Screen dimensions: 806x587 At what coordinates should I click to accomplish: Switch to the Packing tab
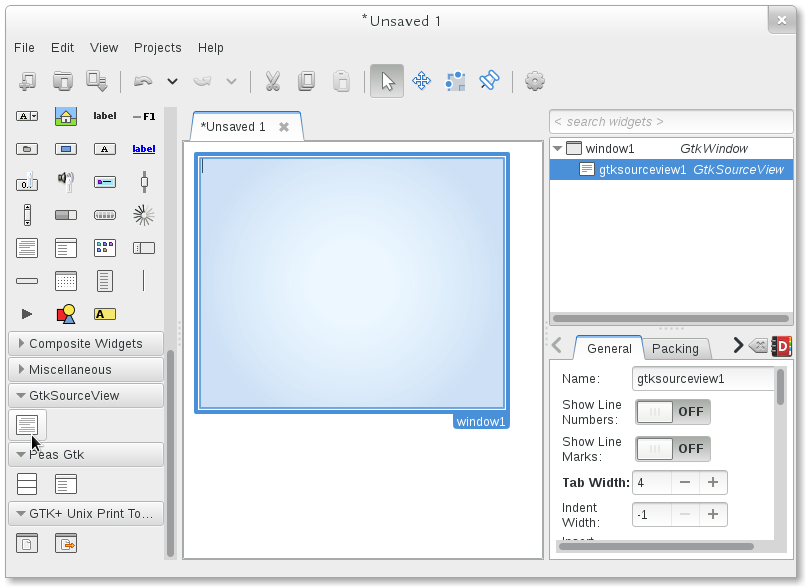click(x=675, y=348)
